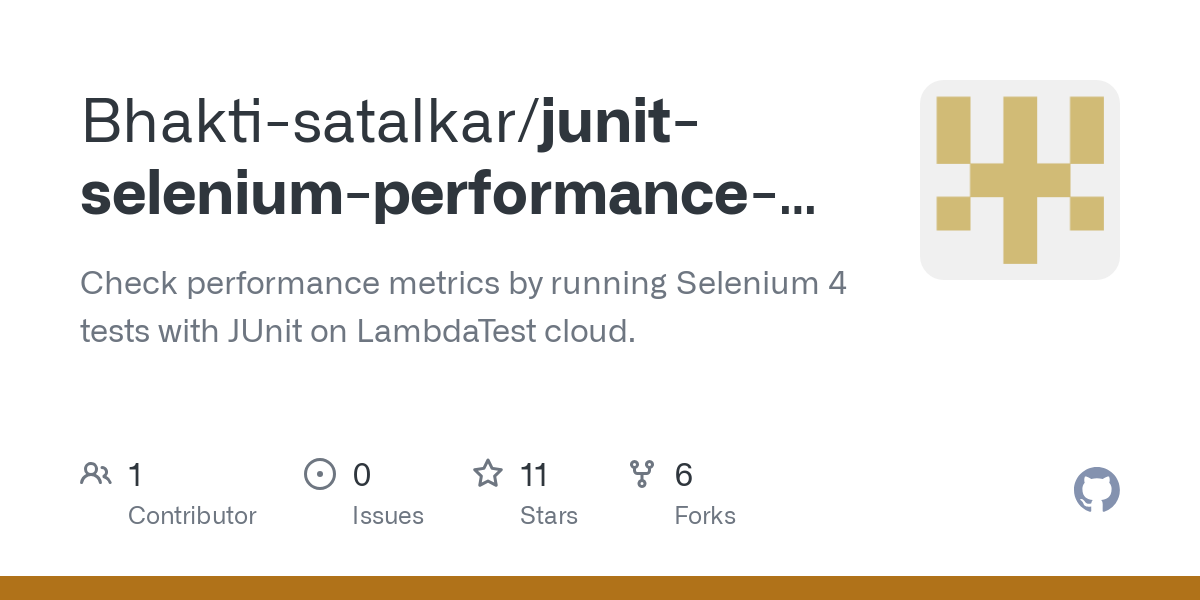Click the Forks branch icon
The height and width of the screenshot is (600, 1200).
coord(642,473)
